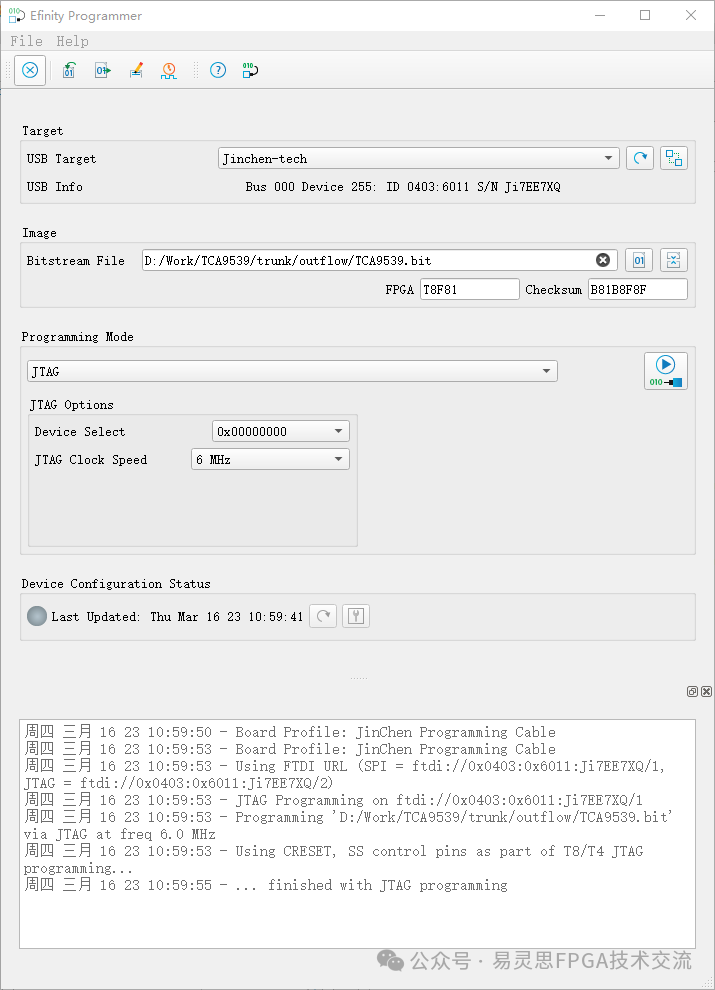Start programming with the play button

click(666, 371)
